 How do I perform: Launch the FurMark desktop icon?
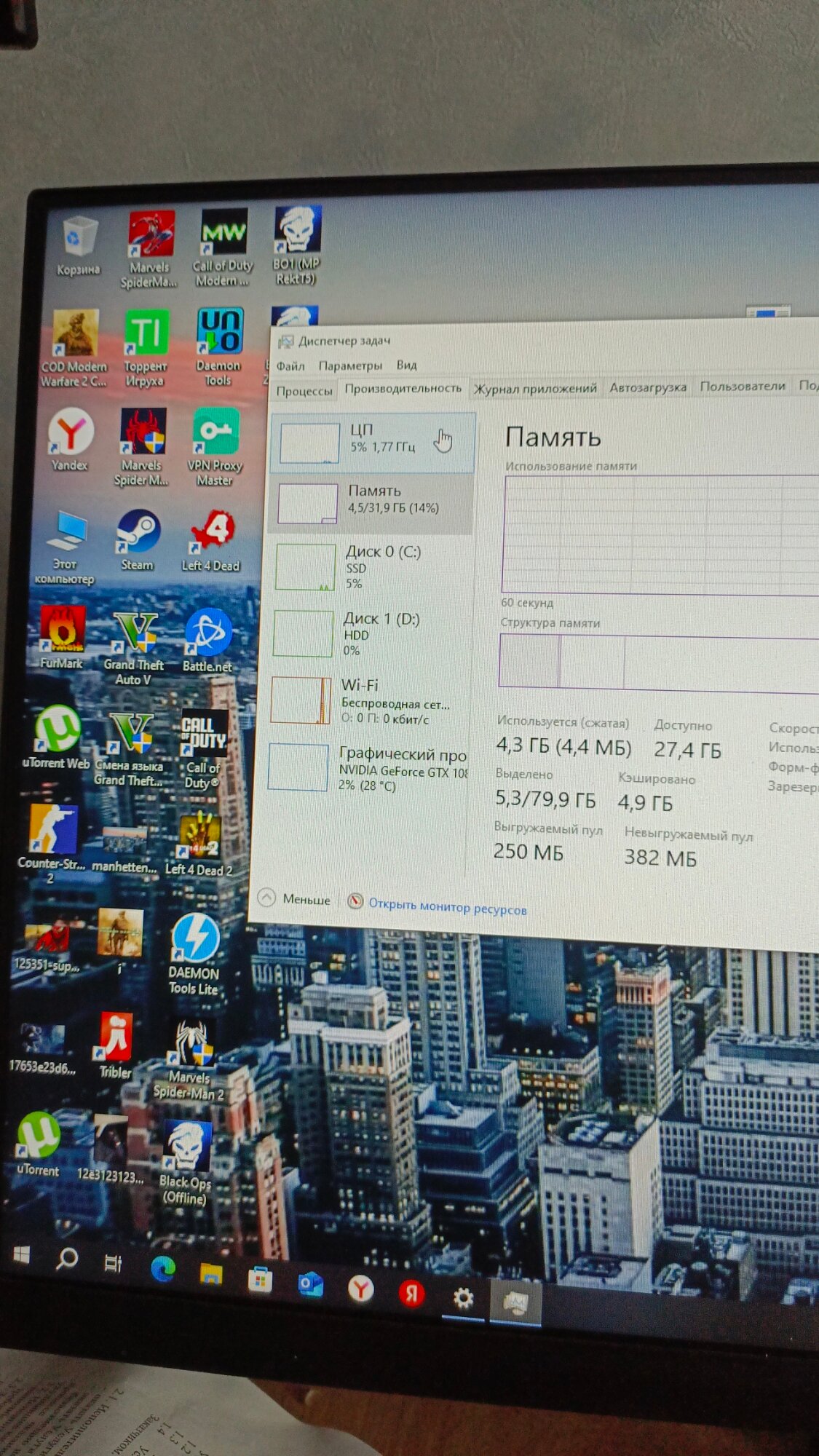point(62,638)
